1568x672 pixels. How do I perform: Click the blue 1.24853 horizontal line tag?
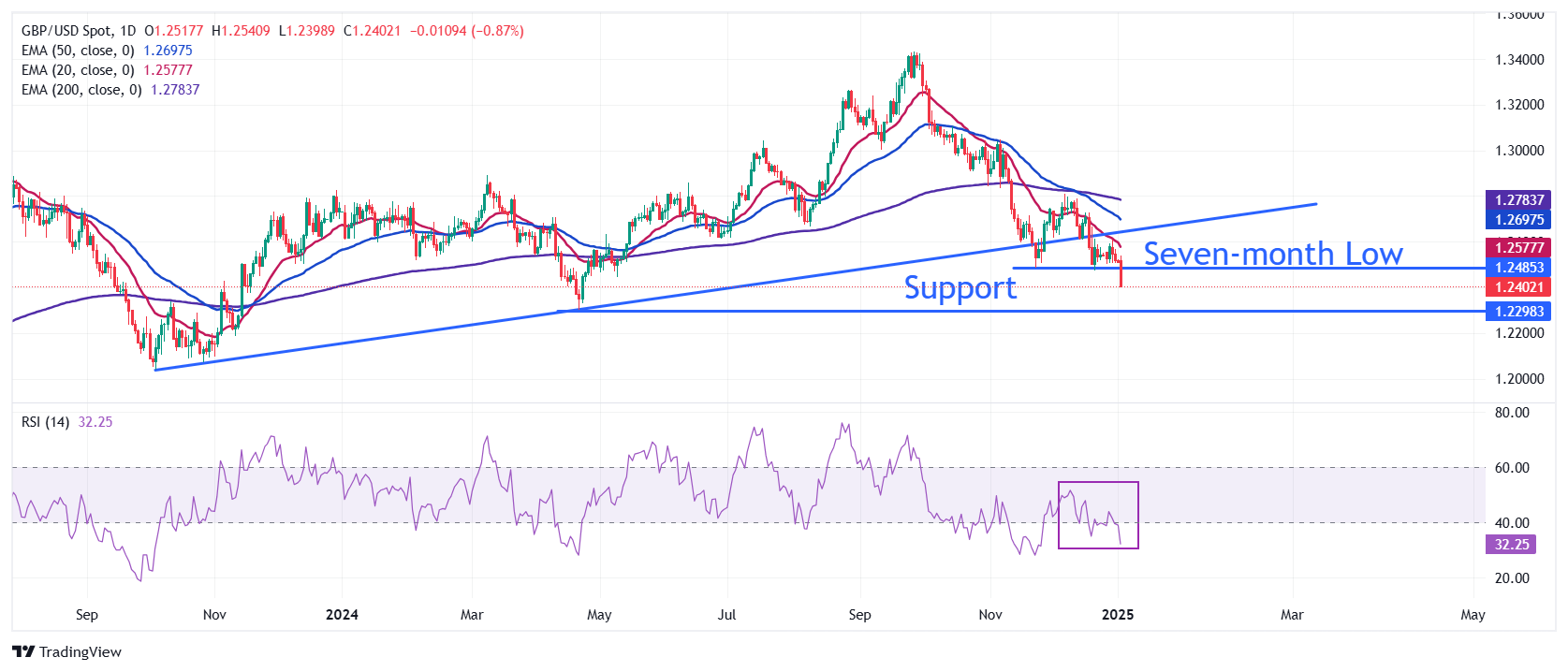(x=1517, y=268)
